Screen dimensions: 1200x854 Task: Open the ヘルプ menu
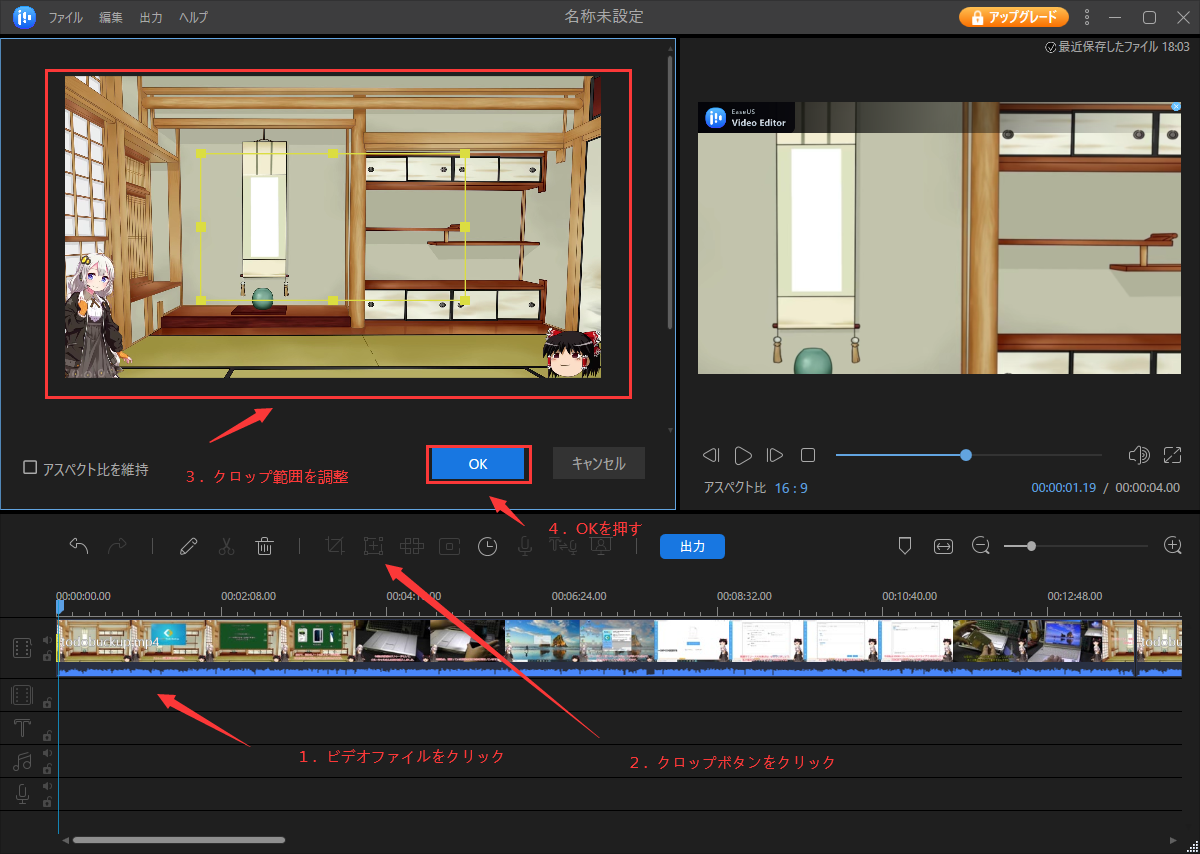click(x=193, y=17)
